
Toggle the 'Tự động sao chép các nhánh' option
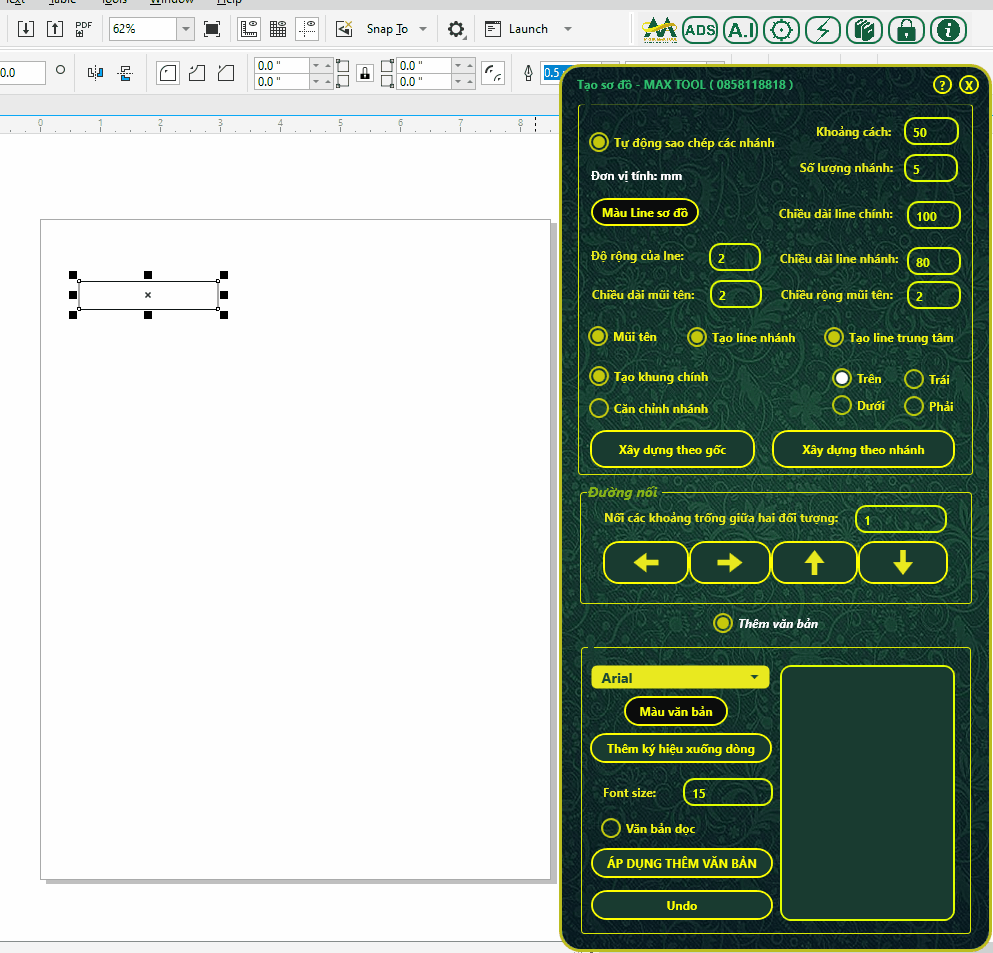point(599,142)
